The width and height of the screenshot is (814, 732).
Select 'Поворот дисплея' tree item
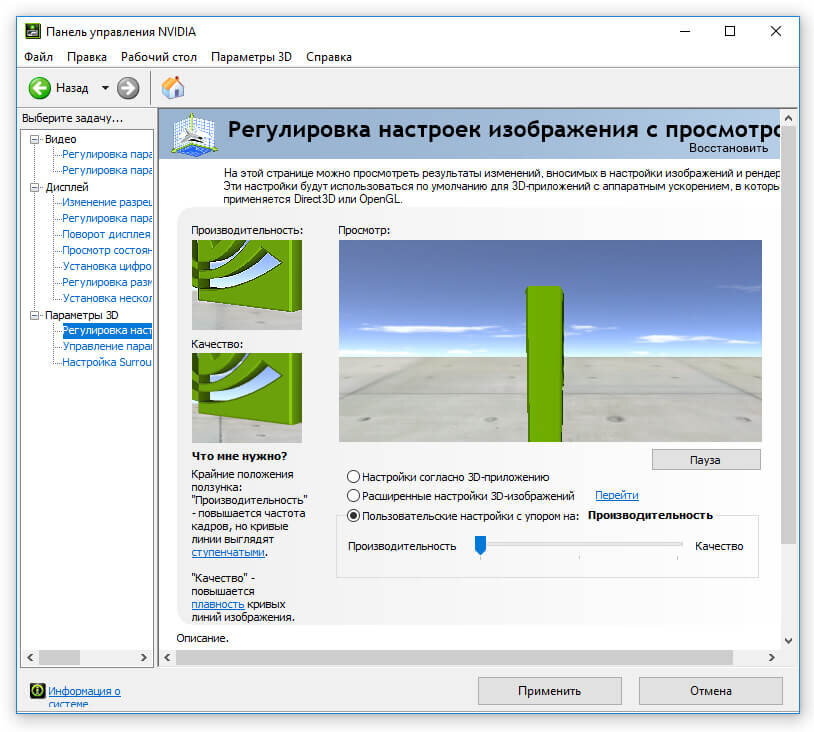pos(106,234)
